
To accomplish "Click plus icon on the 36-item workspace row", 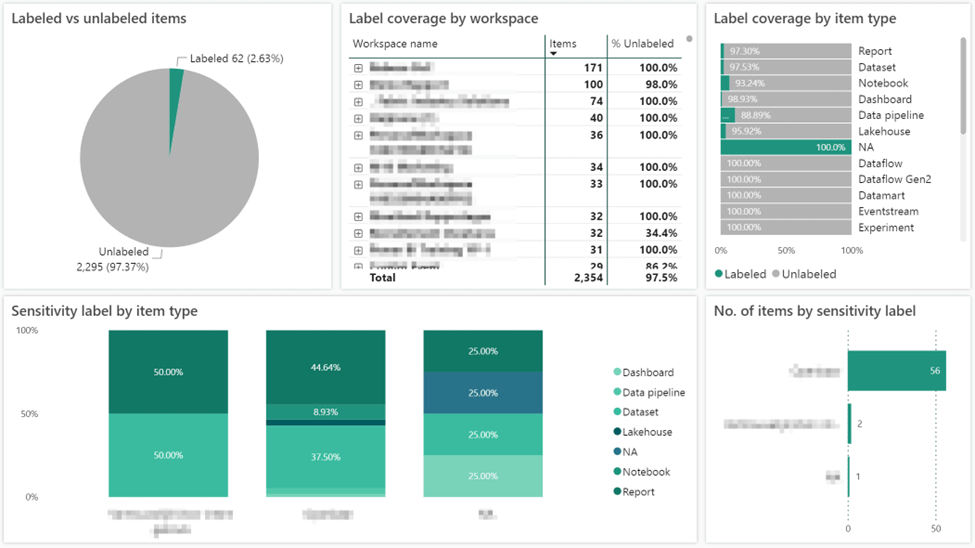I will click(358, 135).
